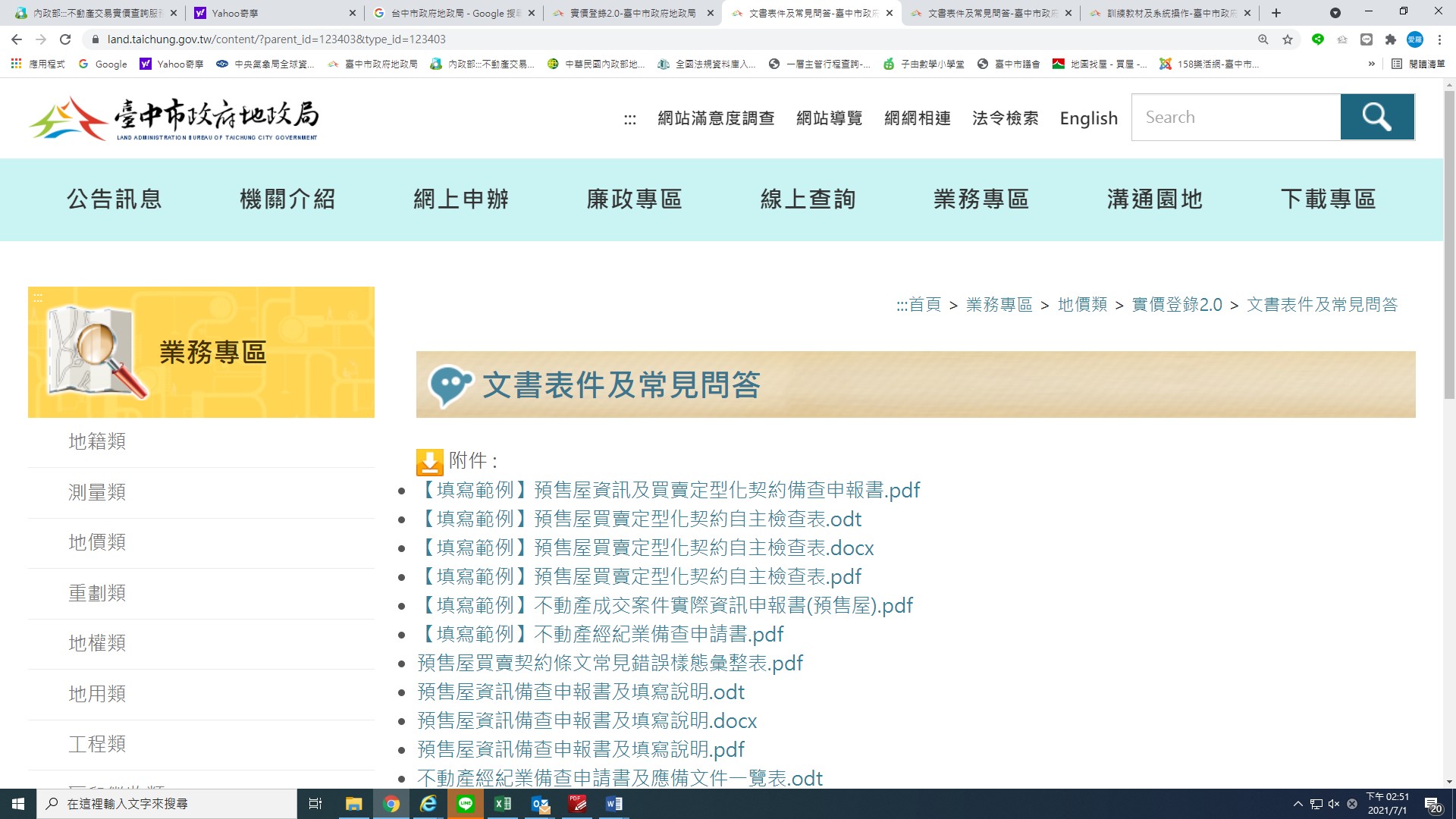
Task: Download 預售屋資訊及買賣定型化契約備查申報書.pdf example
Action: [669, 490]
